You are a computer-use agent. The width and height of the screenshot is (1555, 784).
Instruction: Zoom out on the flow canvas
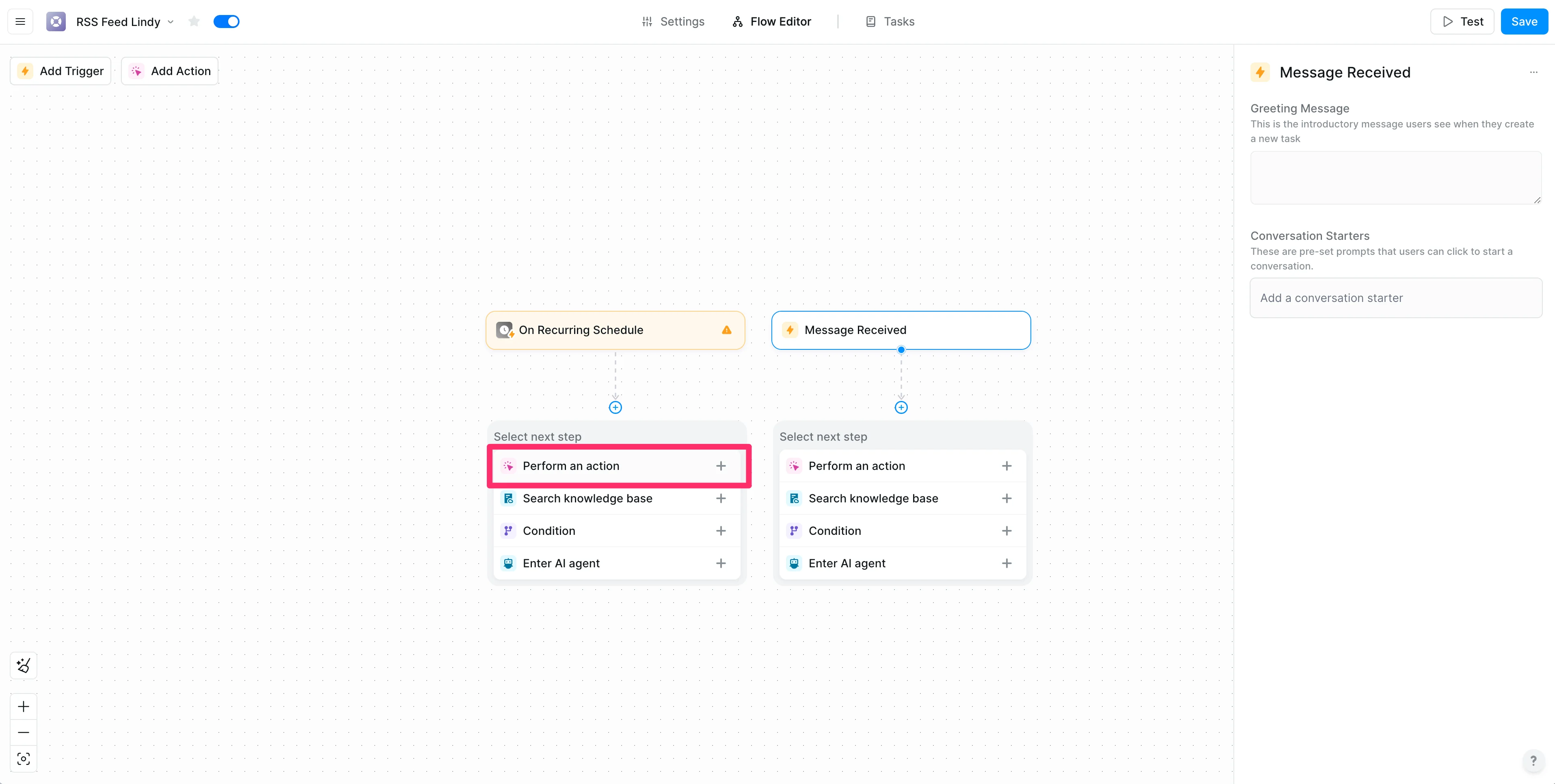click(24, 733)
